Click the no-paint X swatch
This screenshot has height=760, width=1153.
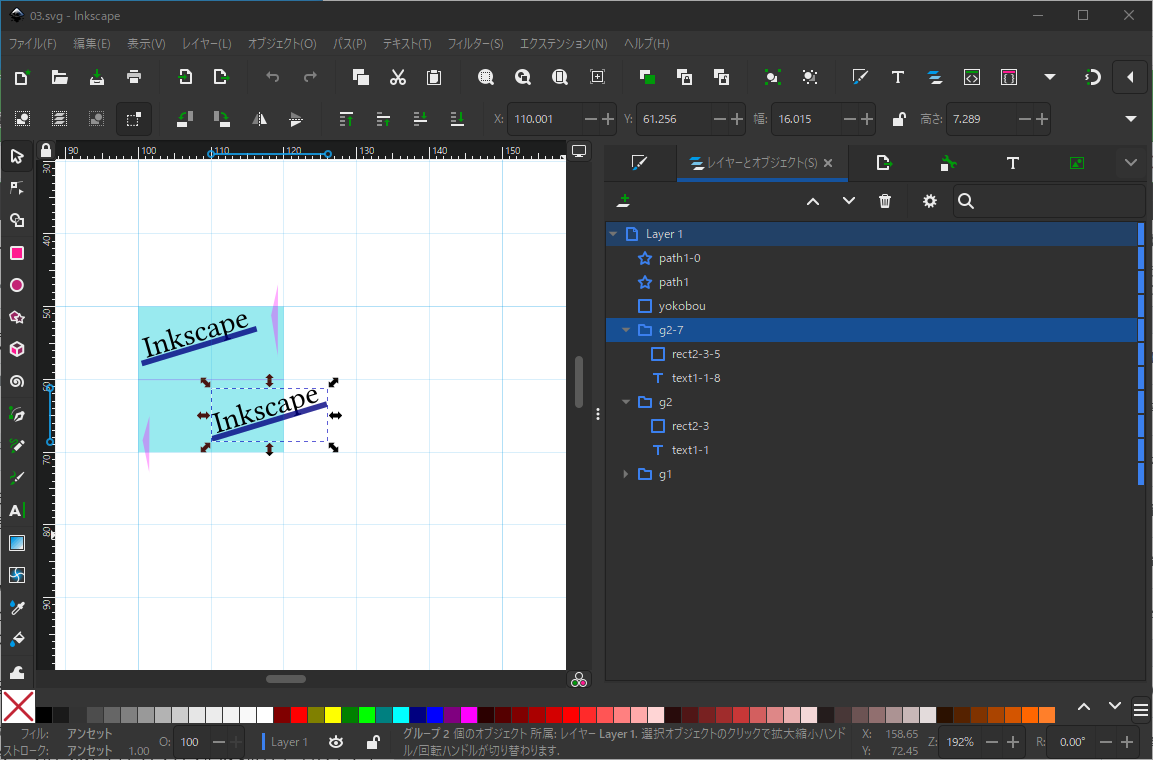click(x=18, y=709)
